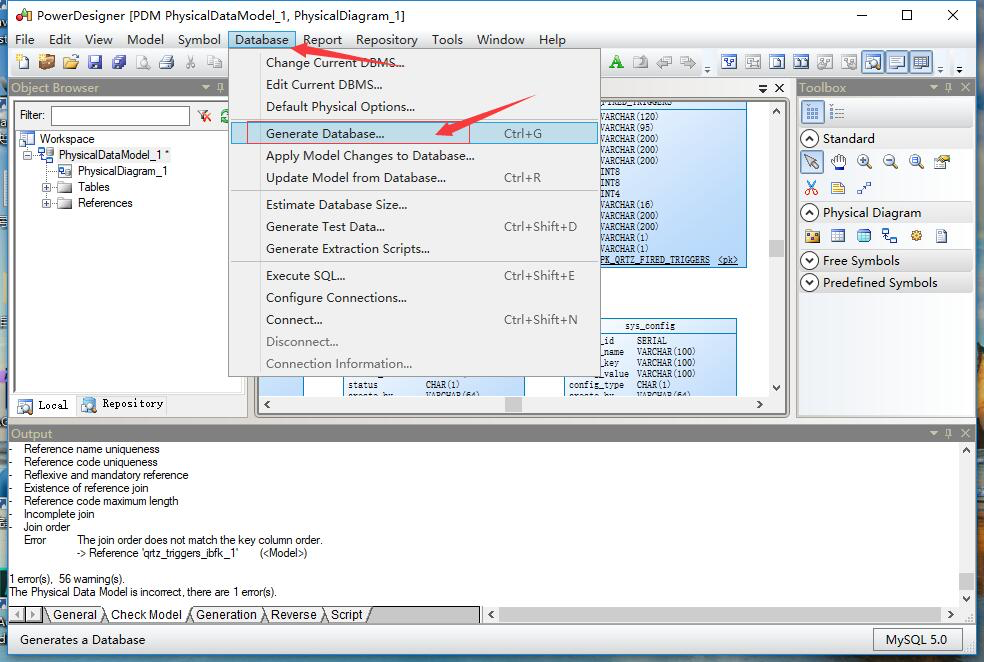Expand the Predefined Symbols section

[x=810, y=283]
